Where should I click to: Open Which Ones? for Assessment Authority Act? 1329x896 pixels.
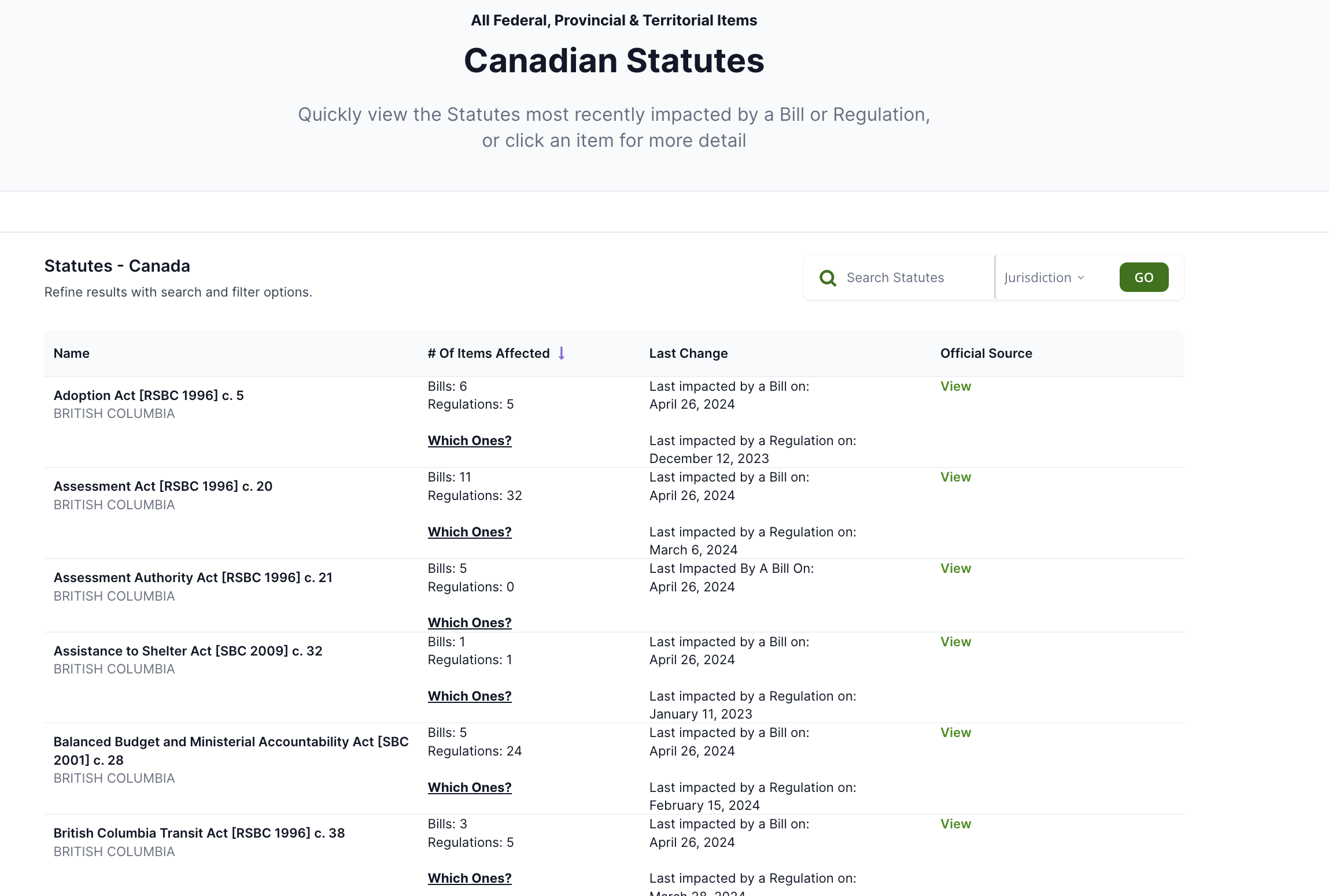coord(470,623)
